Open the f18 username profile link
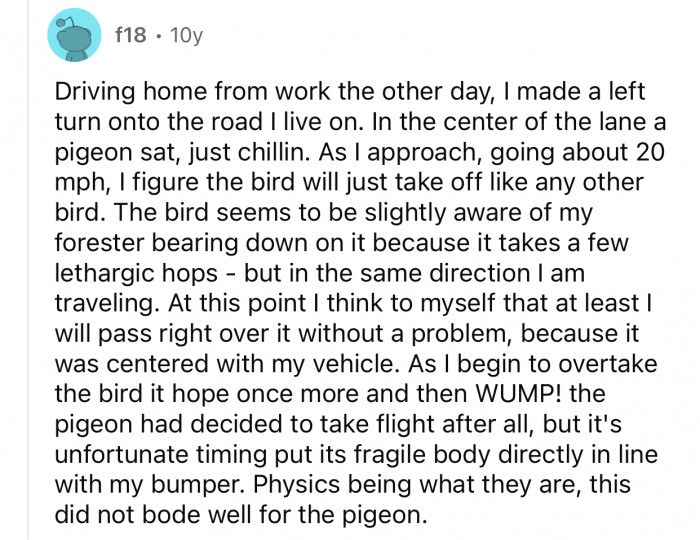 point(130,34)
